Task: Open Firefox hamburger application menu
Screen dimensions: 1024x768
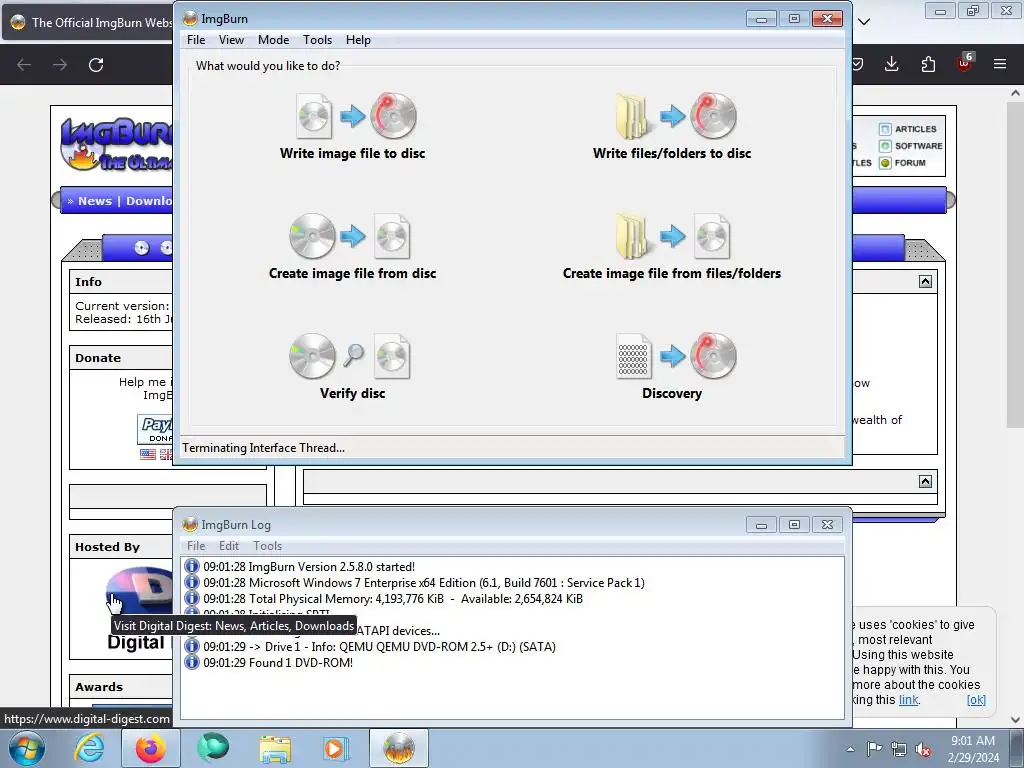Action: pos(1000,64)
